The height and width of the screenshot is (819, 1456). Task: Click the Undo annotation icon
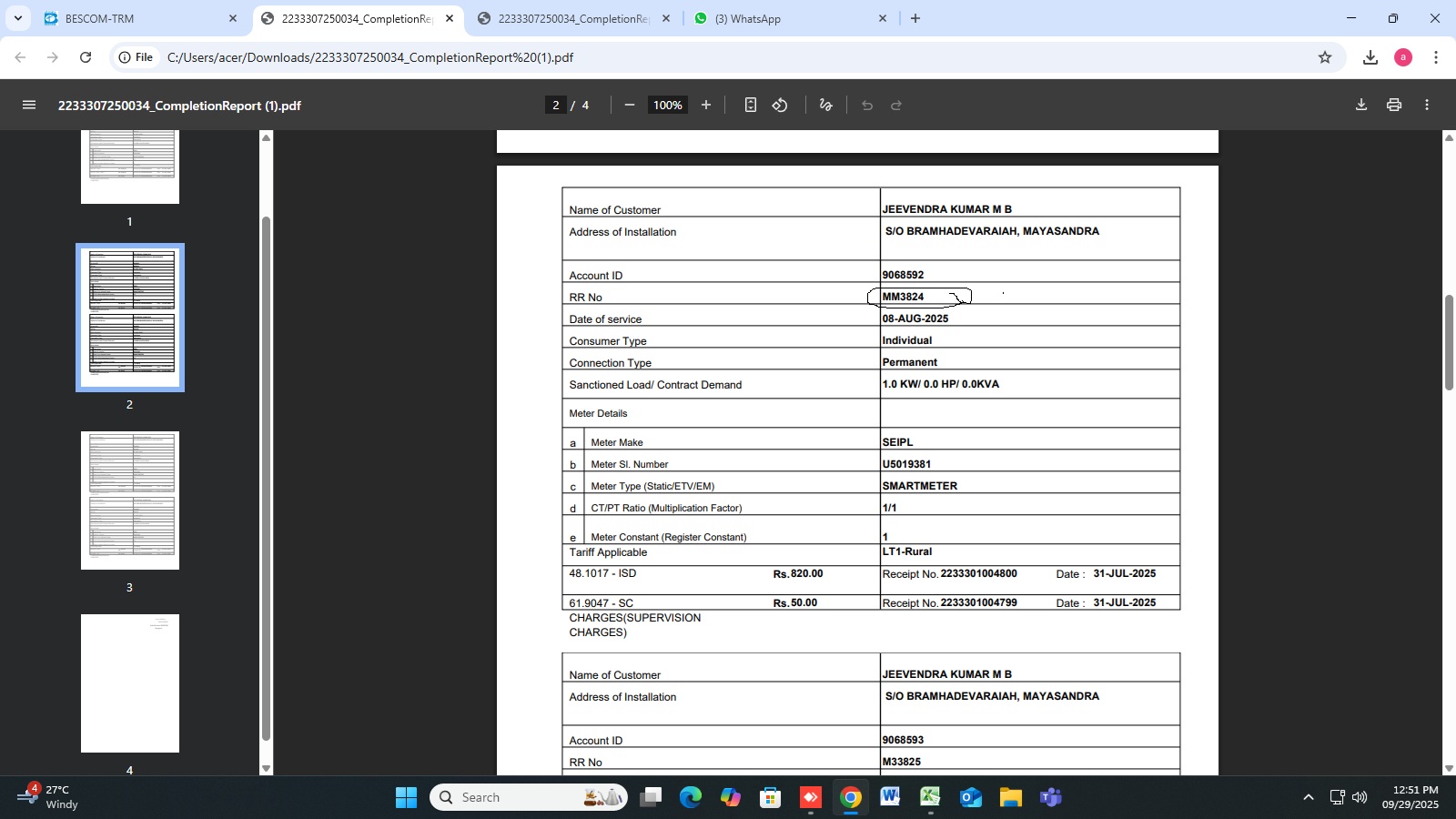point(867,106)
